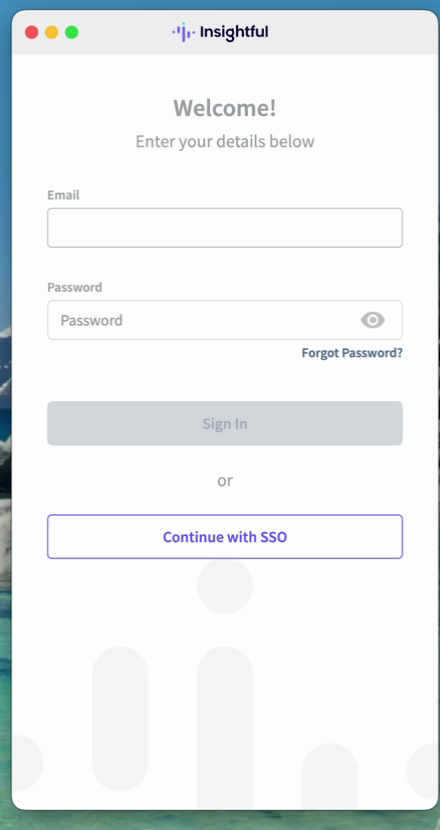Screen dimensions: 440x830
Task: Click the 'Enter your details below' subtitle
Action: [225, 142]
